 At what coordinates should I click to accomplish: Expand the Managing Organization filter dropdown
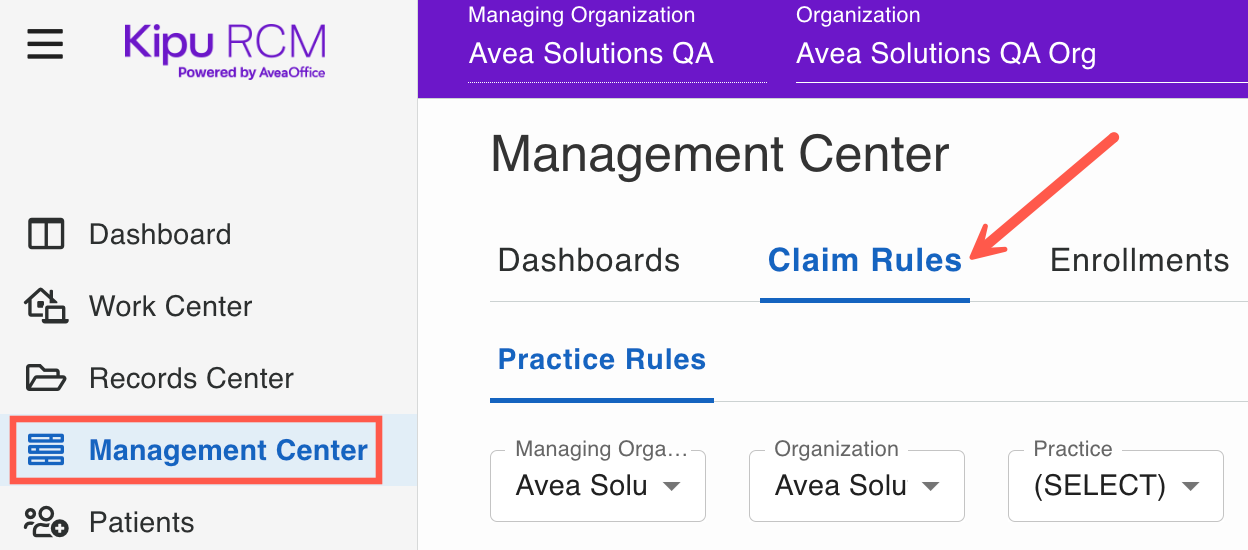598,486
